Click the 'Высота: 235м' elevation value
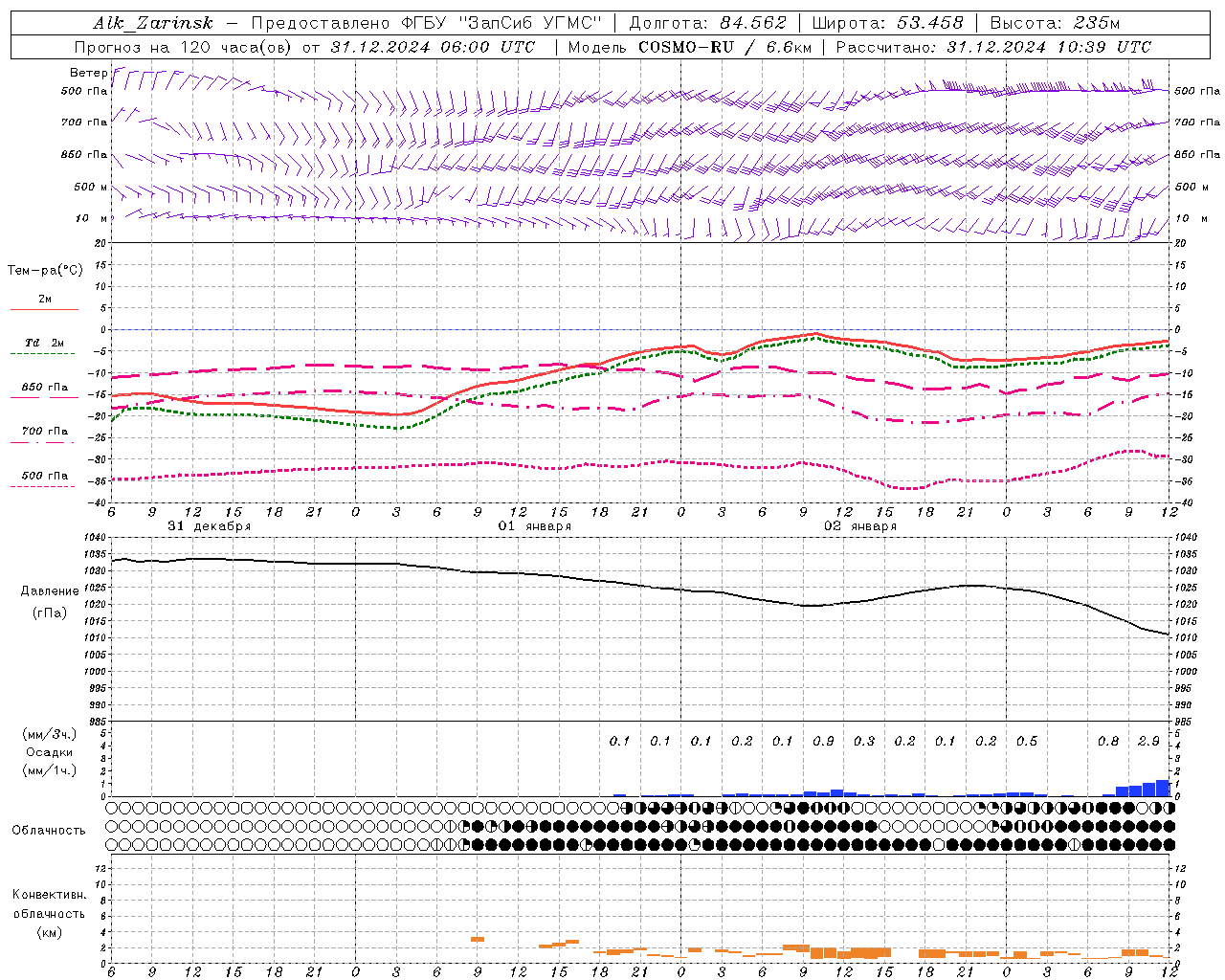This screenshot has height=980, width=1225. (1055, 23)
